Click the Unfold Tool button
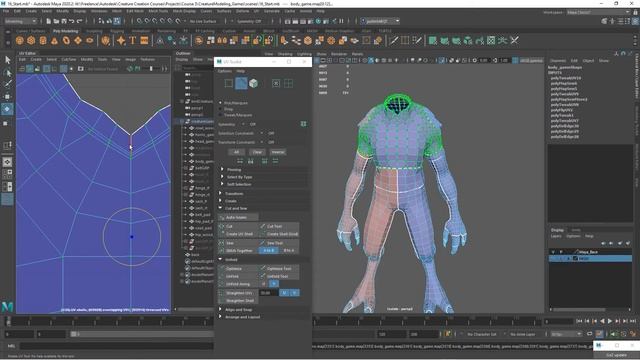 coord(279,276)
